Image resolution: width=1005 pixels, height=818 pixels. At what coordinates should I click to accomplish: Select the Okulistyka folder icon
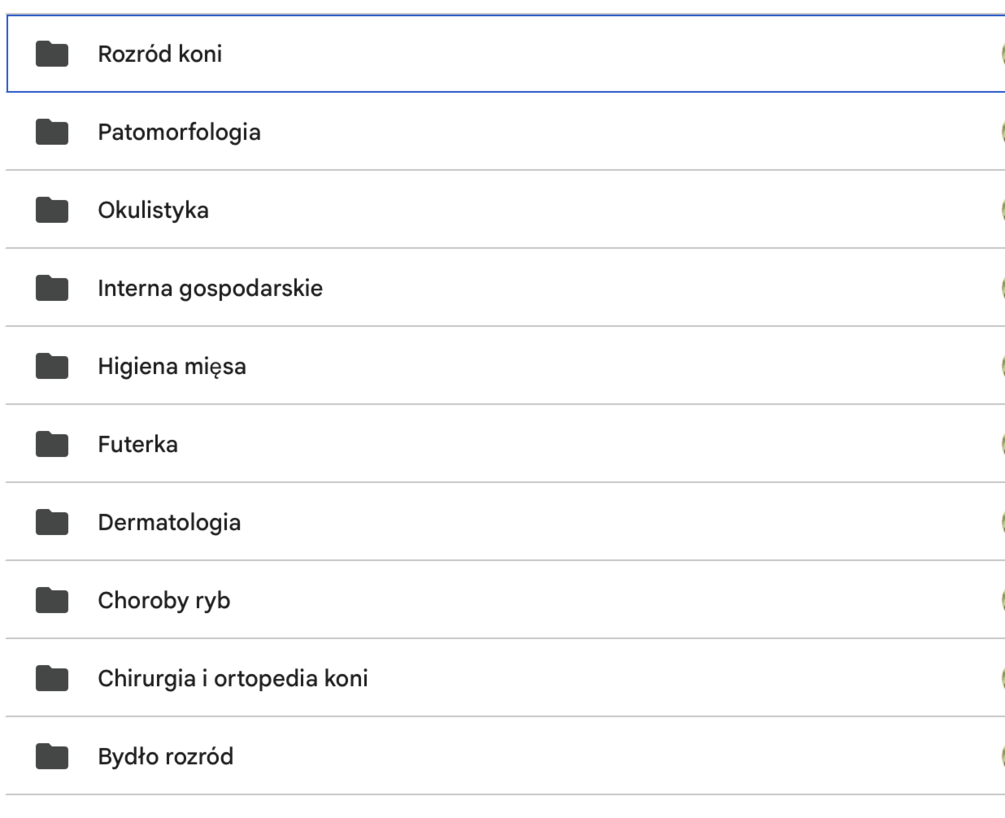point(51,210)
